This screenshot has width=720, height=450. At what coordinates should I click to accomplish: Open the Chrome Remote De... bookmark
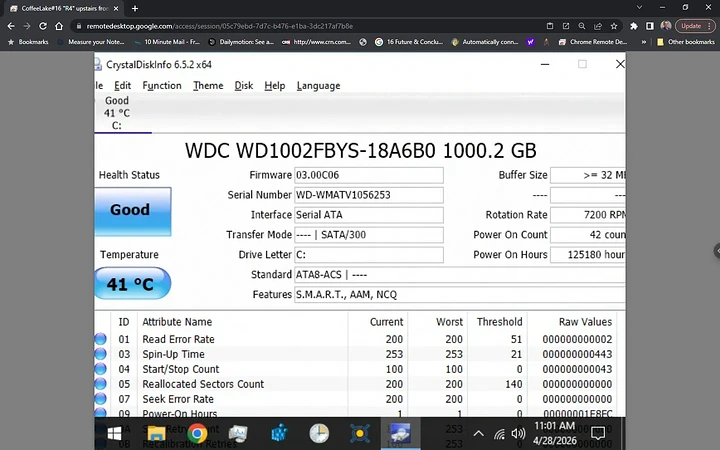593,42
